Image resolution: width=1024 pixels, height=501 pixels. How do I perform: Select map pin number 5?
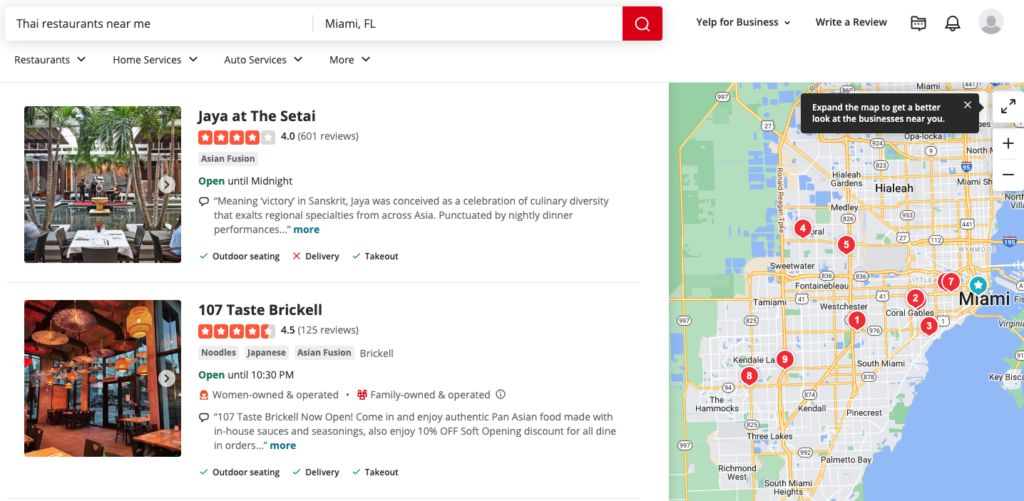click(x=846, y=246)
